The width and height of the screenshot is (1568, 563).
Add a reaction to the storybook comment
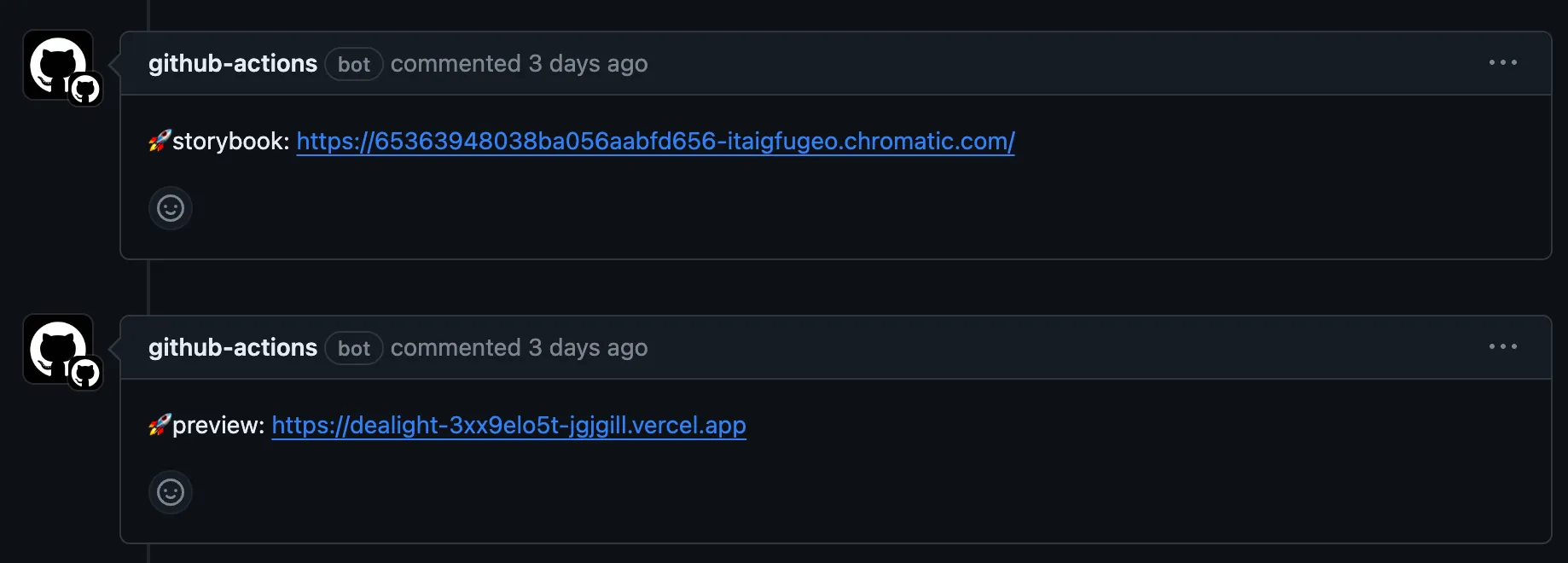[171, 208]
